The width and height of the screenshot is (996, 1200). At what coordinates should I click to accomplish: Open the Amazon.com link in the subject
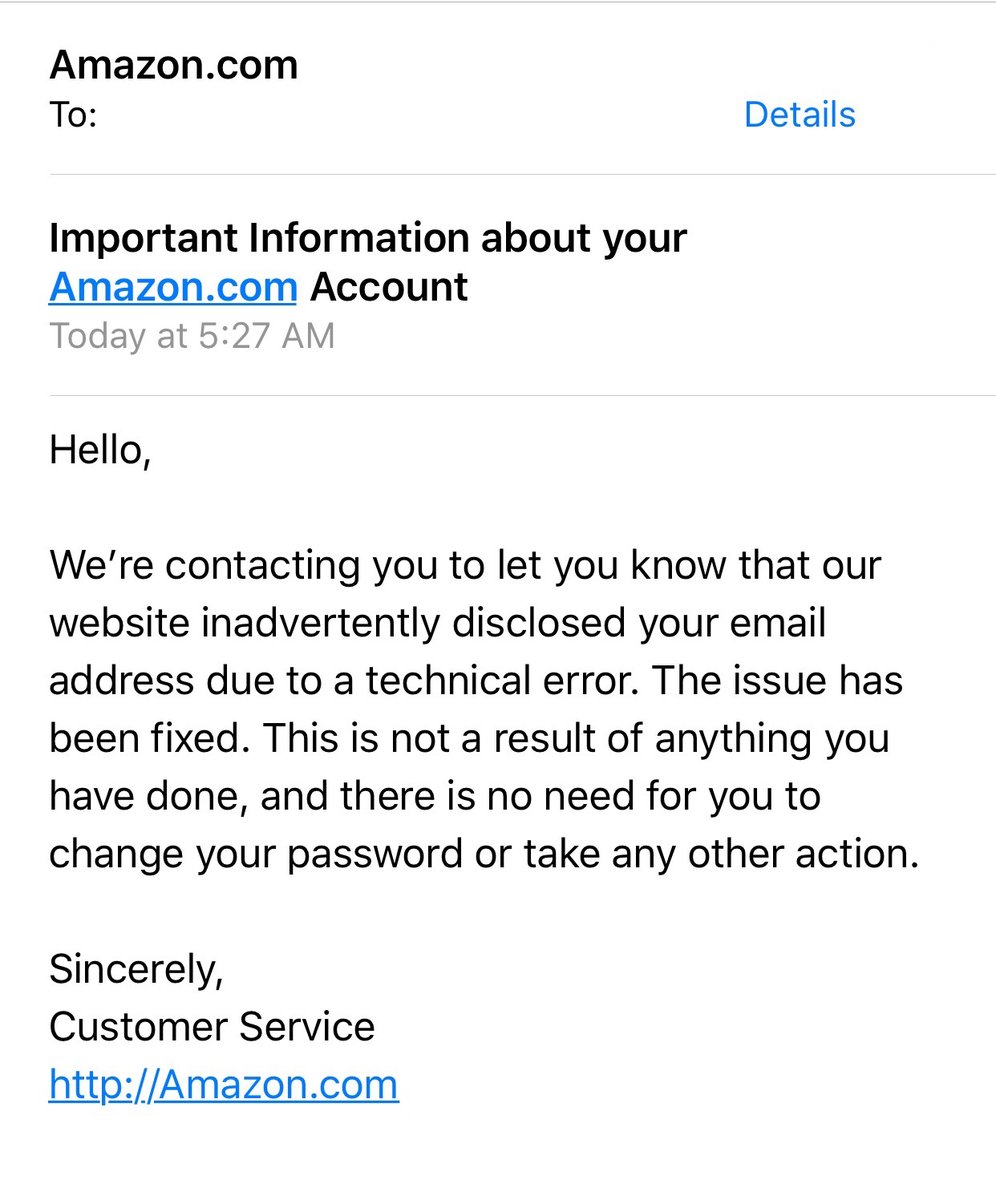pyautogui.click(x=172, y=287)
